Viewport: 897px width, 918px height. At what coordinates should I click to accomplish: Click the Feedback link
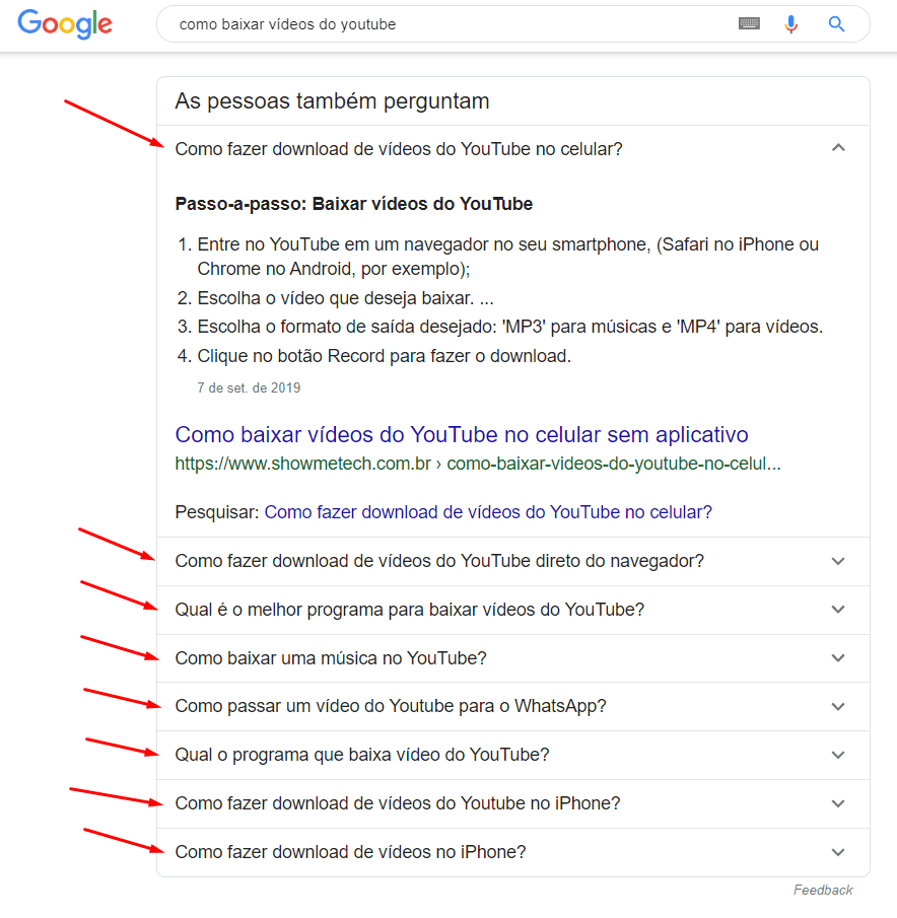click(x=823, y=890)
